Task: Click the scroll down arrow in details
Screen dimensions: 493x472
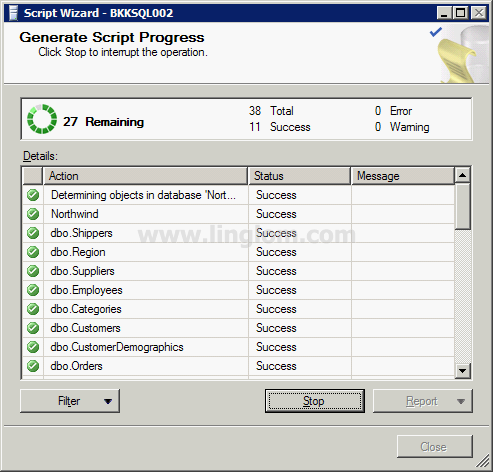Action: pyautogui.click(x=463, y=370)
